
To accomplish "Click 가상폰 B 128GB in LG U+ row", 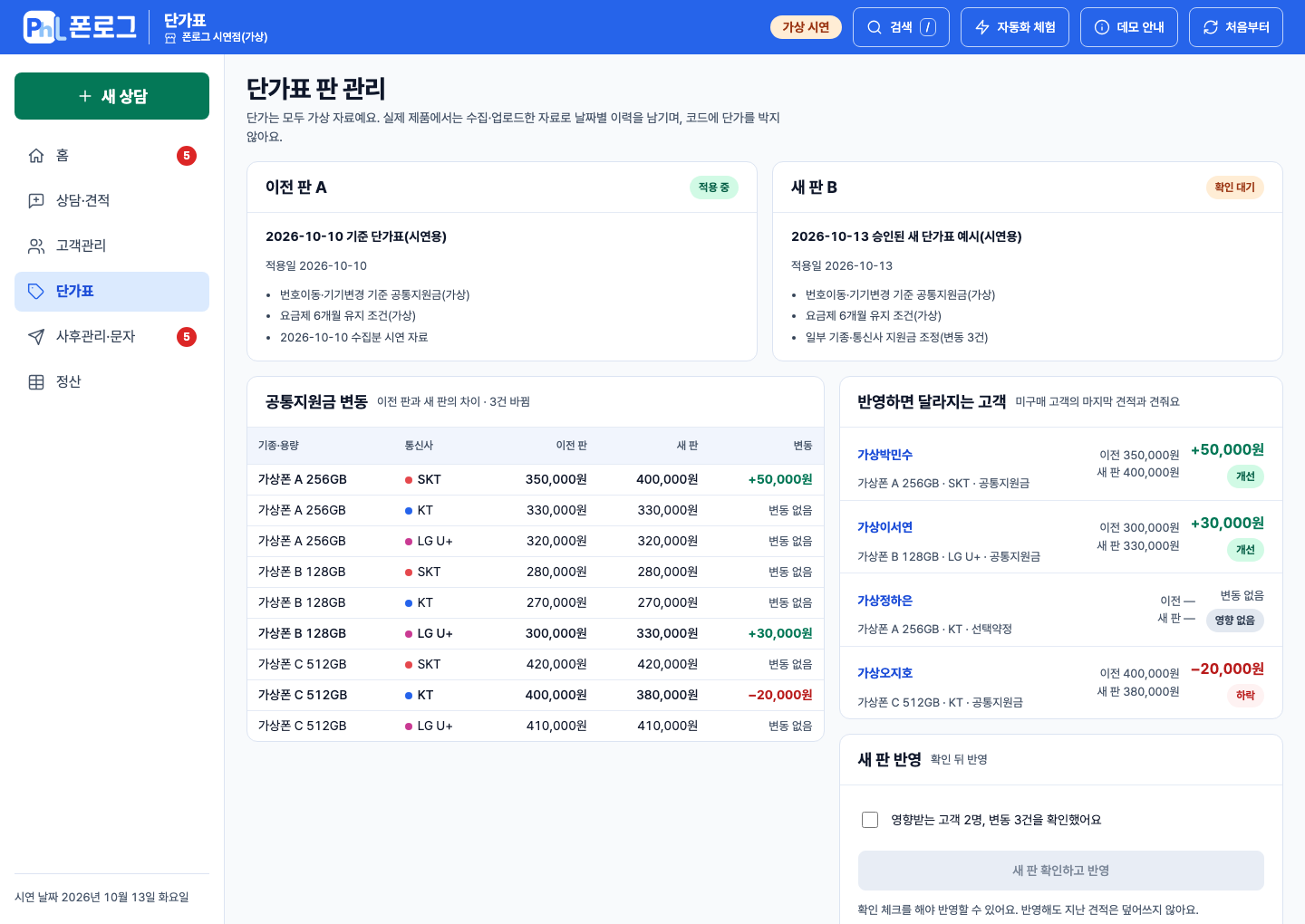I will pyautogui.click(x=302, y=633).
